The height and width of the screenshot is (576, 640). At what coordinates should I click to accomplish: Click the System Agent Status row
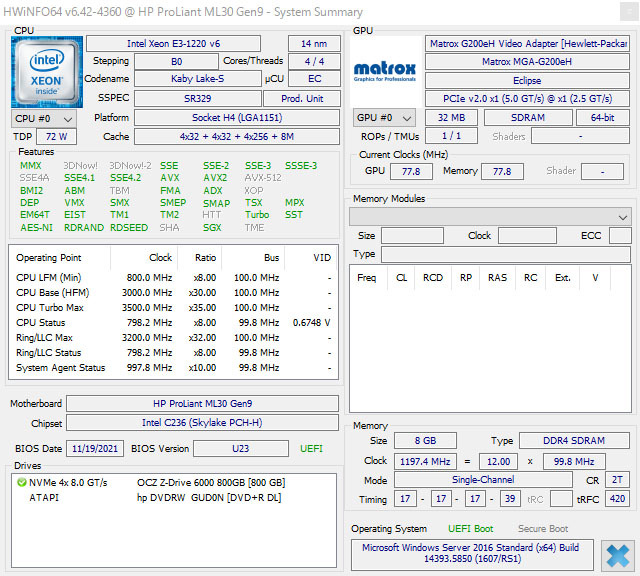(173, 368)
